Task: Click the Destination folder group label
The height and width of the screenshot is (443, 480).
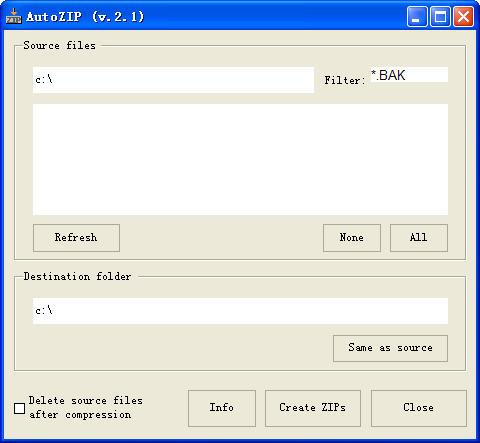Action: pos(77,276)
